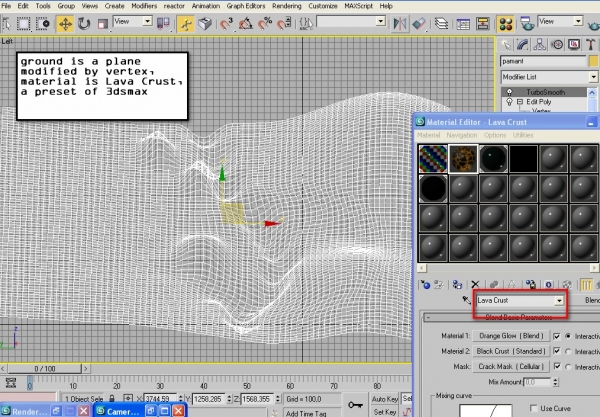Toggle the Set Key mode key icon
Screen dimensions: 600x417
click(355, 404)
